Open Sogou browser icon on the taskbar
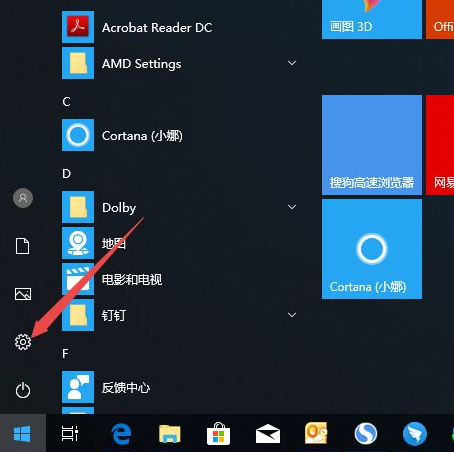Screen dimensions: 454x452 point(366,434)
